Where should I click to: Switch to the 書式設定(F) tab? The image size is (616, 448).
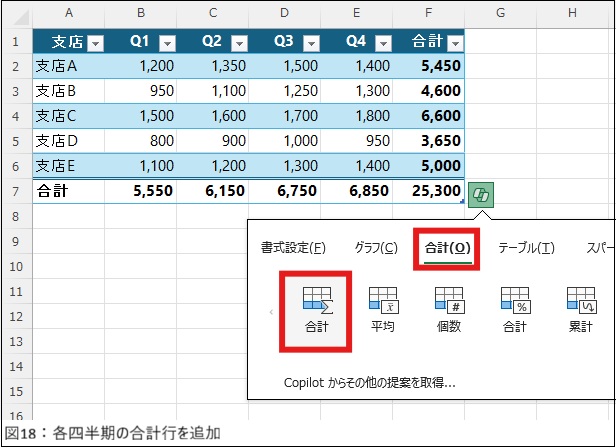point(292,247)
